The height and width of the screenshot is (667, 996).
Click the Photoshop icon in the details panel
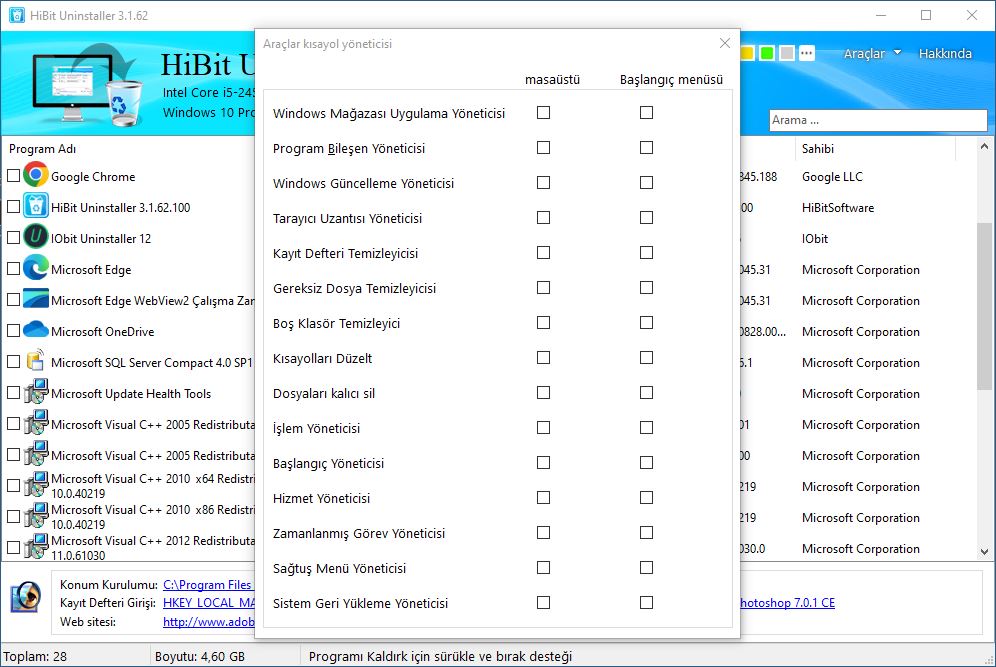[26, 598]
